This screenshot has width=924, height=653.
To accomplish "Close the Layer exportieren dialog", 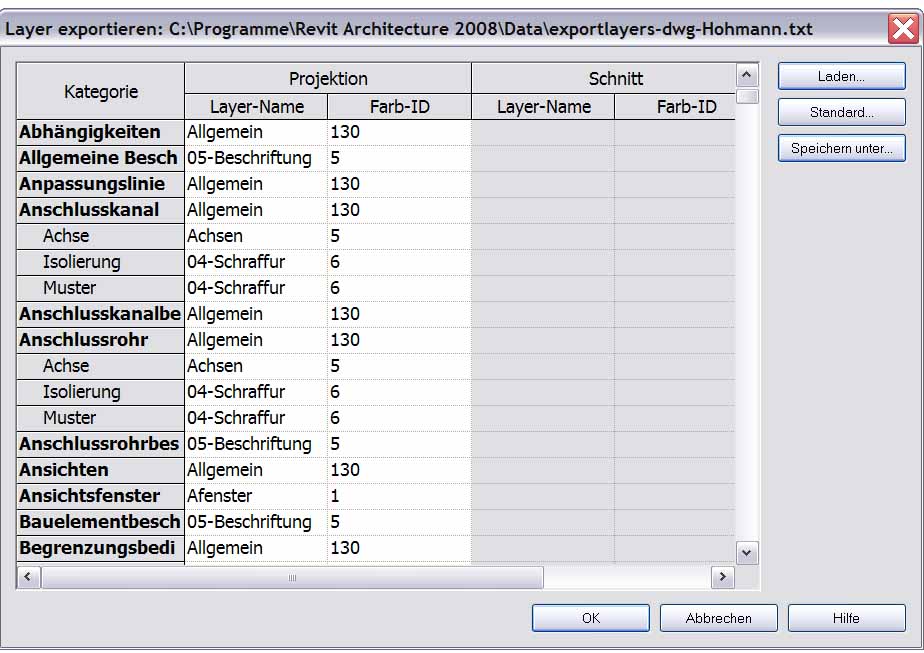I will (x=903, y=28).
